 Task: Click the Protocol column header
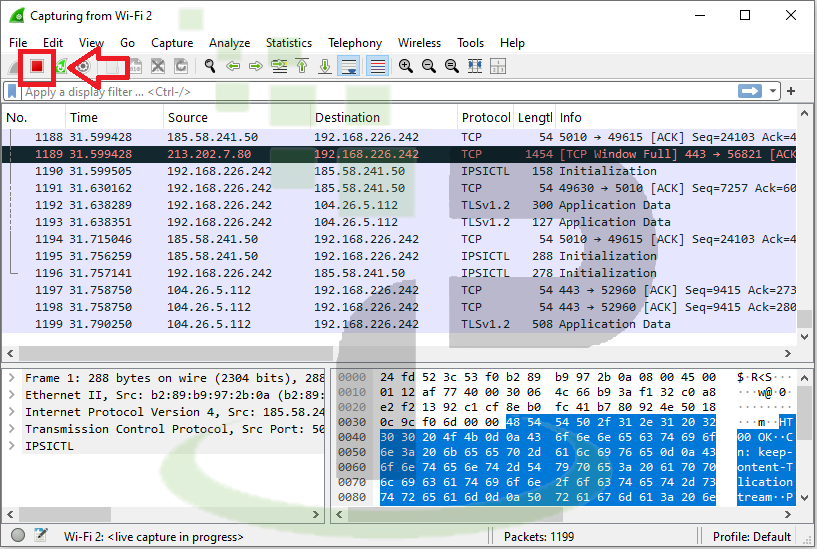(x=485, y=117)
